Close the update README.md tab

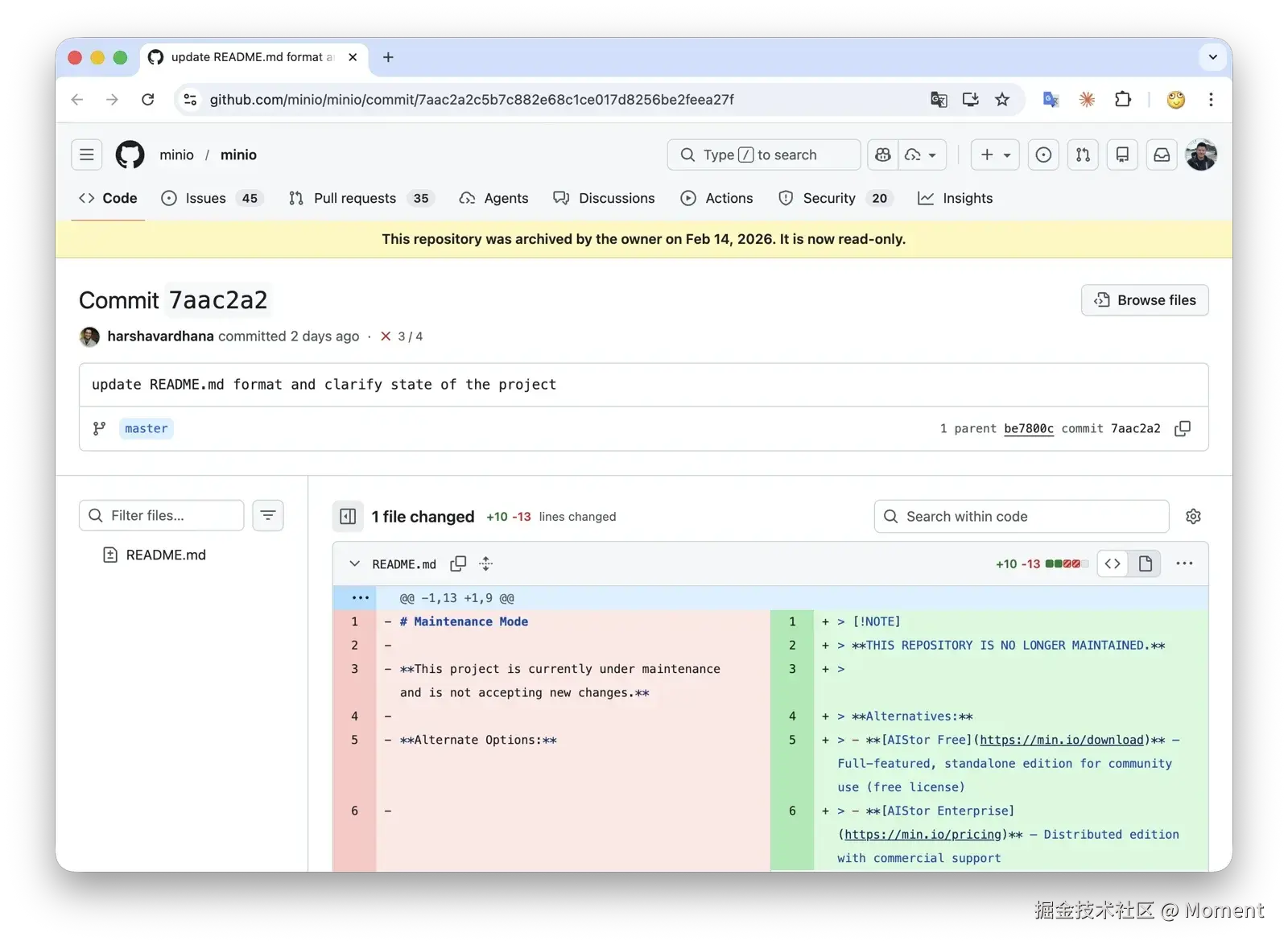point(353,57)
